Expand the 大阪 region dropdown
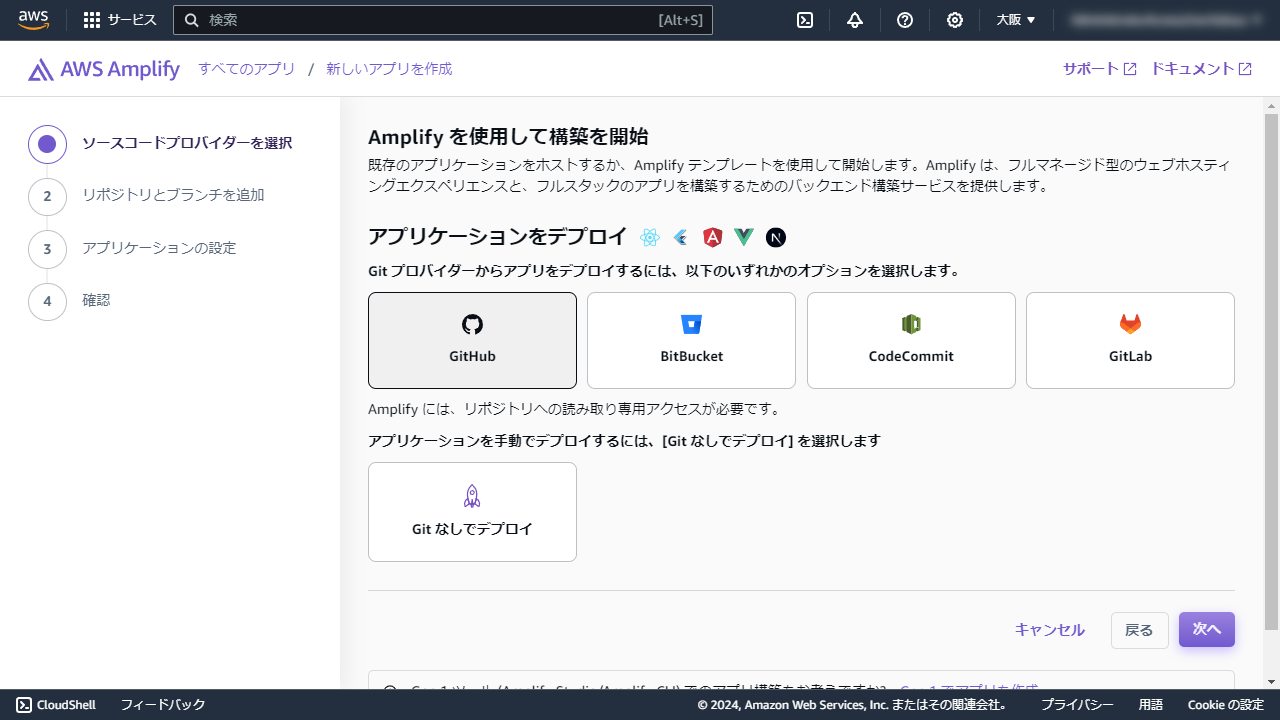This screenshot has width=1280, height=720. [x=1016, y=20]
